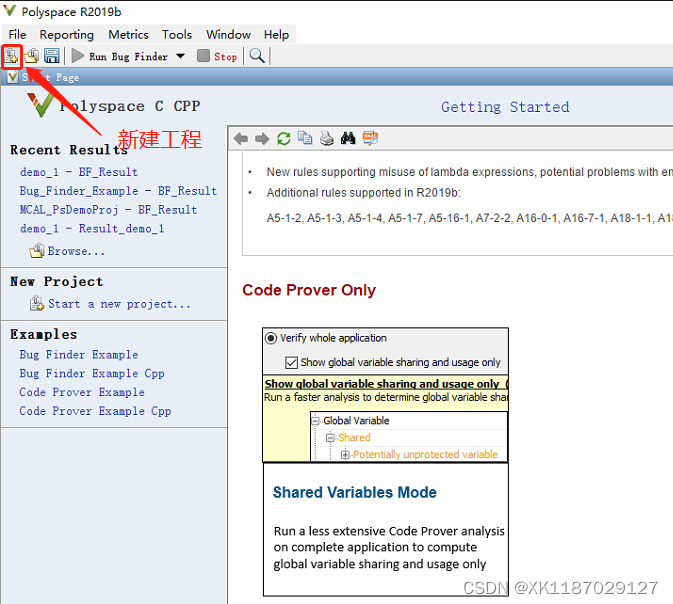Click the icon beside Start a new project
Viewport: 673px width, 604px height.
click(x=37, y=304)
